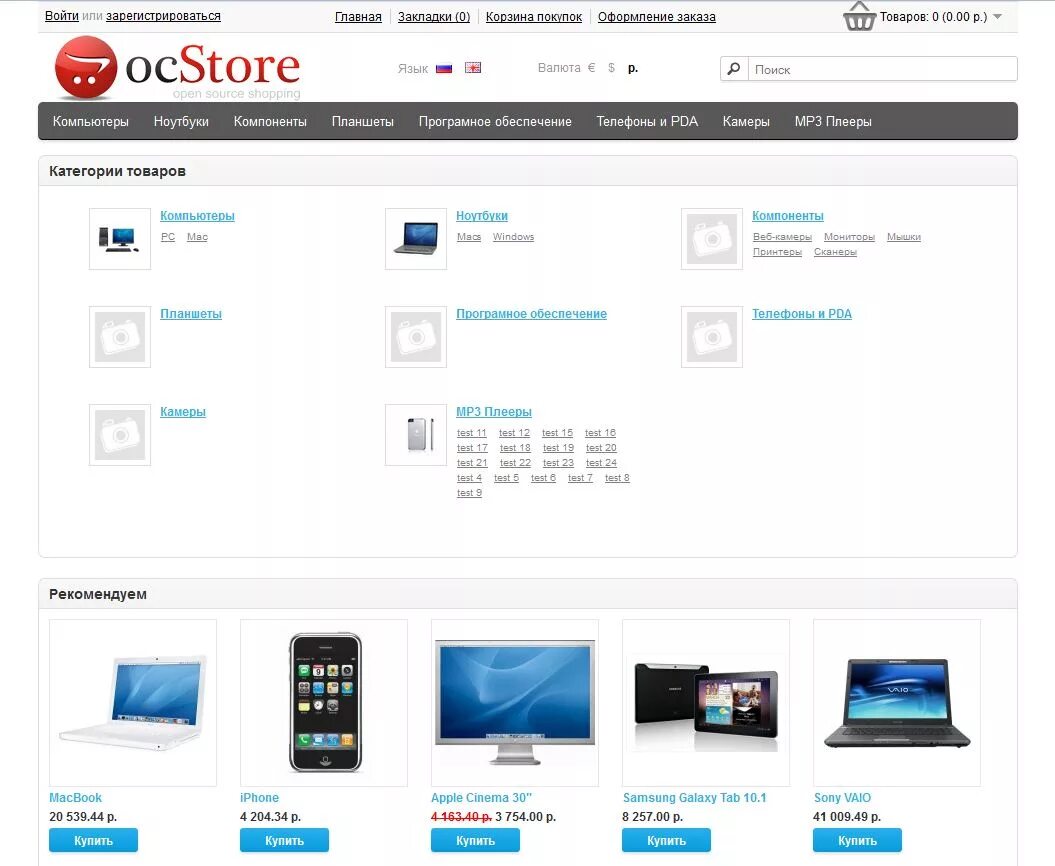Click Купить under iPhone
Image resolution: width=1055 pixels, height=866 pixels.
pos(285,840)
